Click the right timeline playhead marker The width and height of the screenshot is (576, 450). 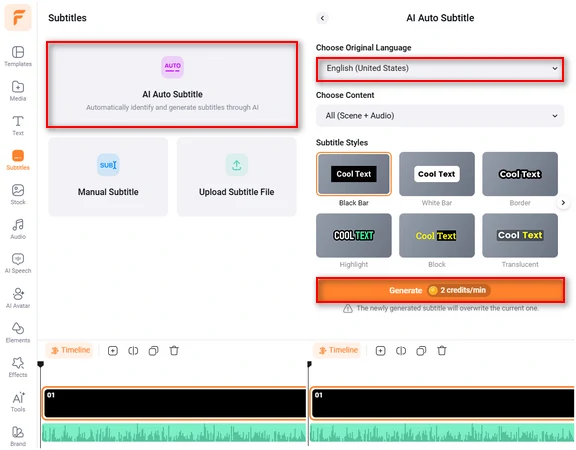(x=309, y=364)
